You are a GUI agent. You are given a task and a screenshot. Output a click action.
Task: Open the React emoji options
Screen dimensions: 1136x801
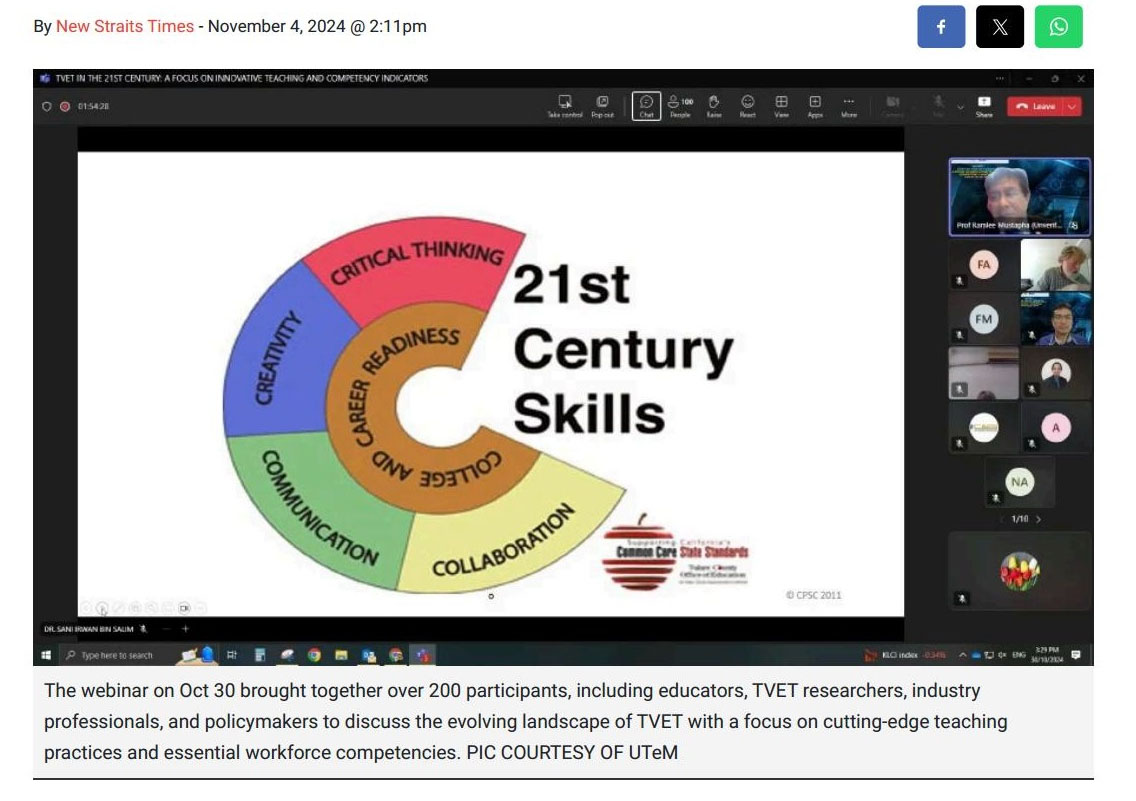tap(747, 105)
